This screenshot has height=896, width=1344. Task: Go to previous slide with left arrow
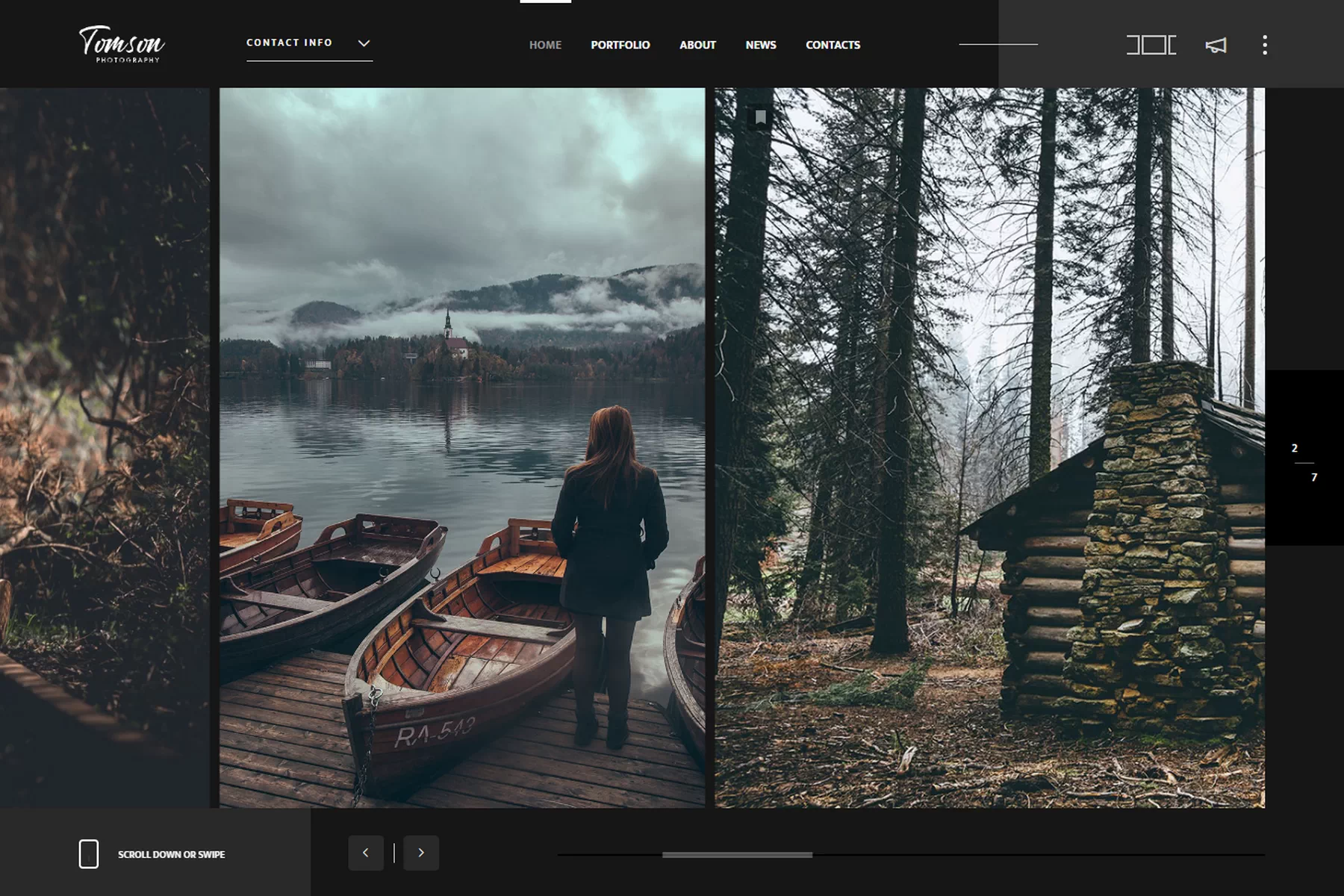point(366,853)
